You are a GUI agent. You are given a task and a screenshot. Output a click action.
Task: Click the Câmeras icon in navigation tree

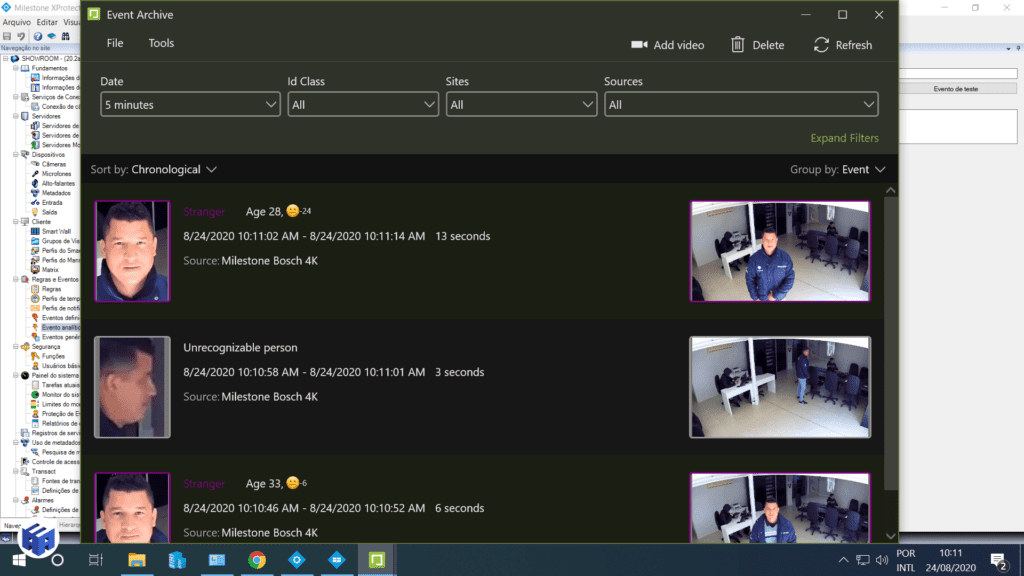(35, 164)
